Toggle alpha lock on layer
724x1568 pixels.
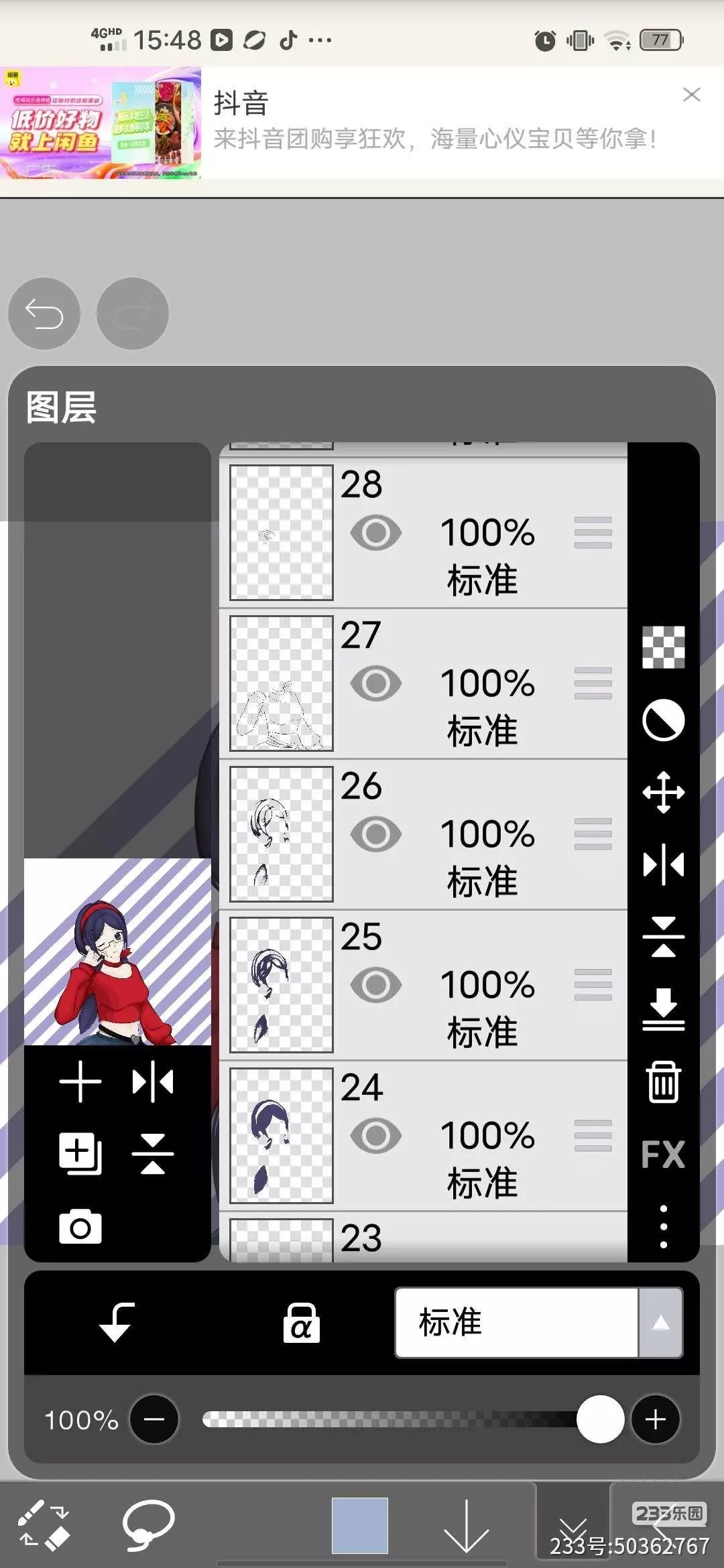point(301,1323)
